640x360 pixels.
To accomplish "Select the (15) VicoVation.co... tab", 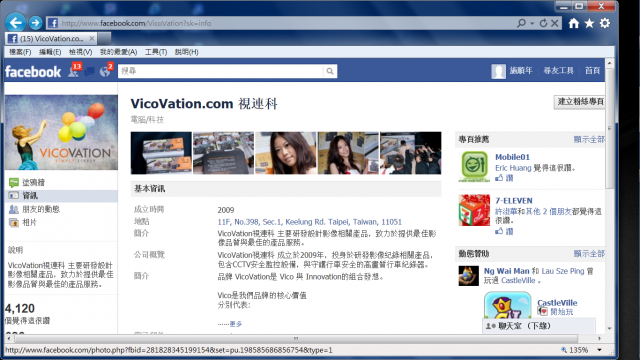I will tap(51, 38).
